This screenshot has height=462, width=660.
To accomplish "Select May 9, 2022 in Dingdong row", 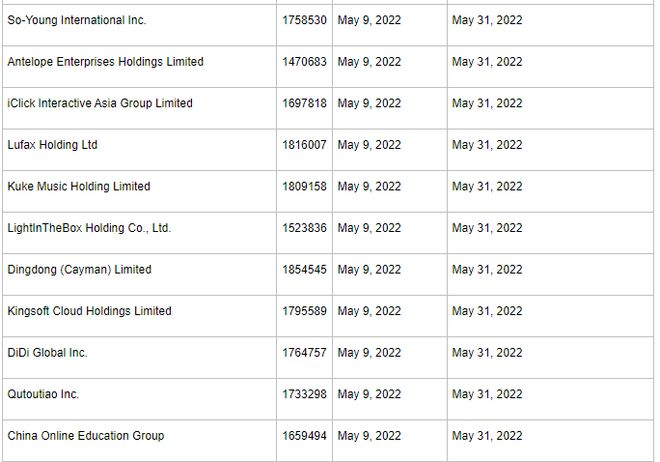I will [x=369, y=269].
